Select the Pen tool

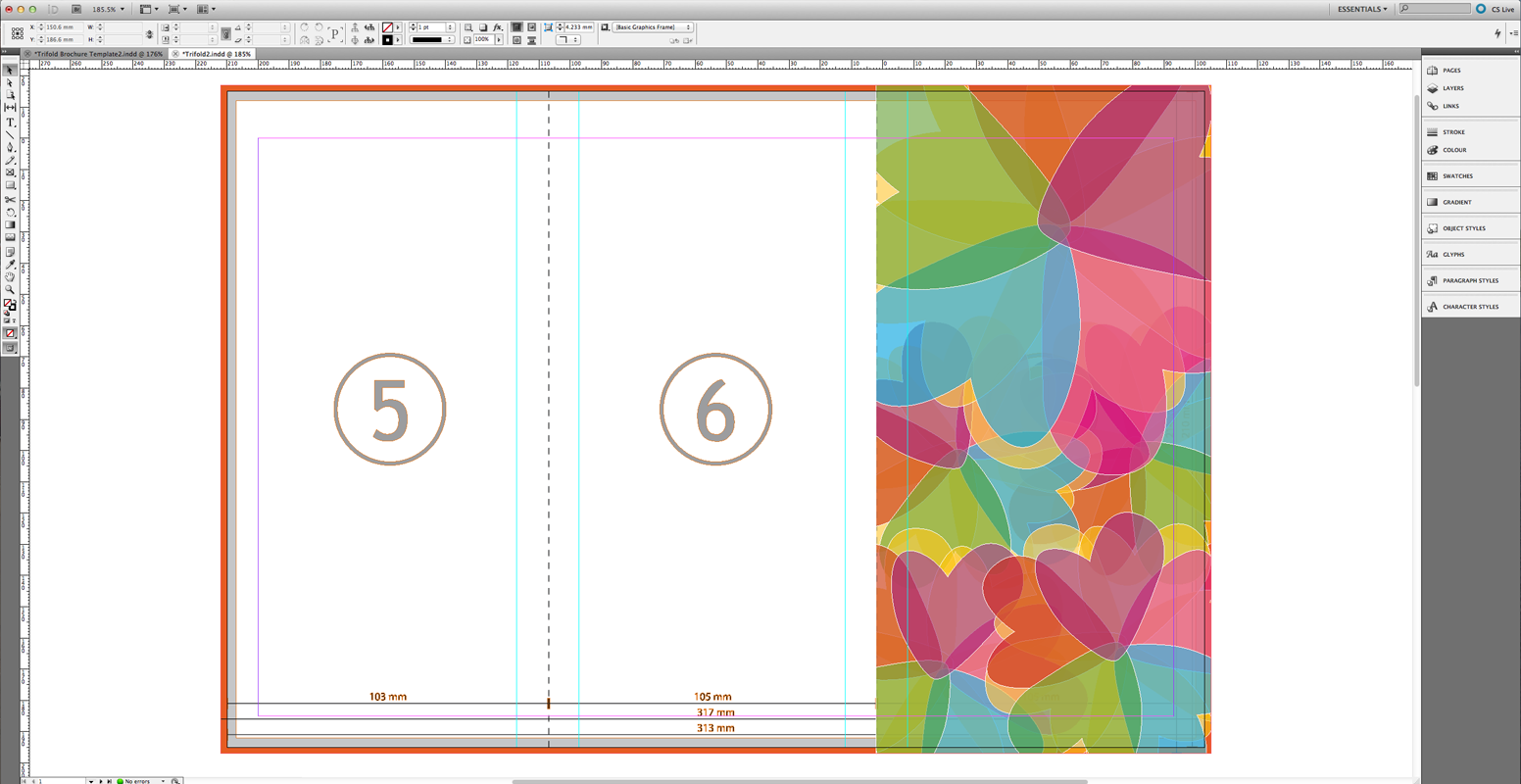tap(10, 147)
